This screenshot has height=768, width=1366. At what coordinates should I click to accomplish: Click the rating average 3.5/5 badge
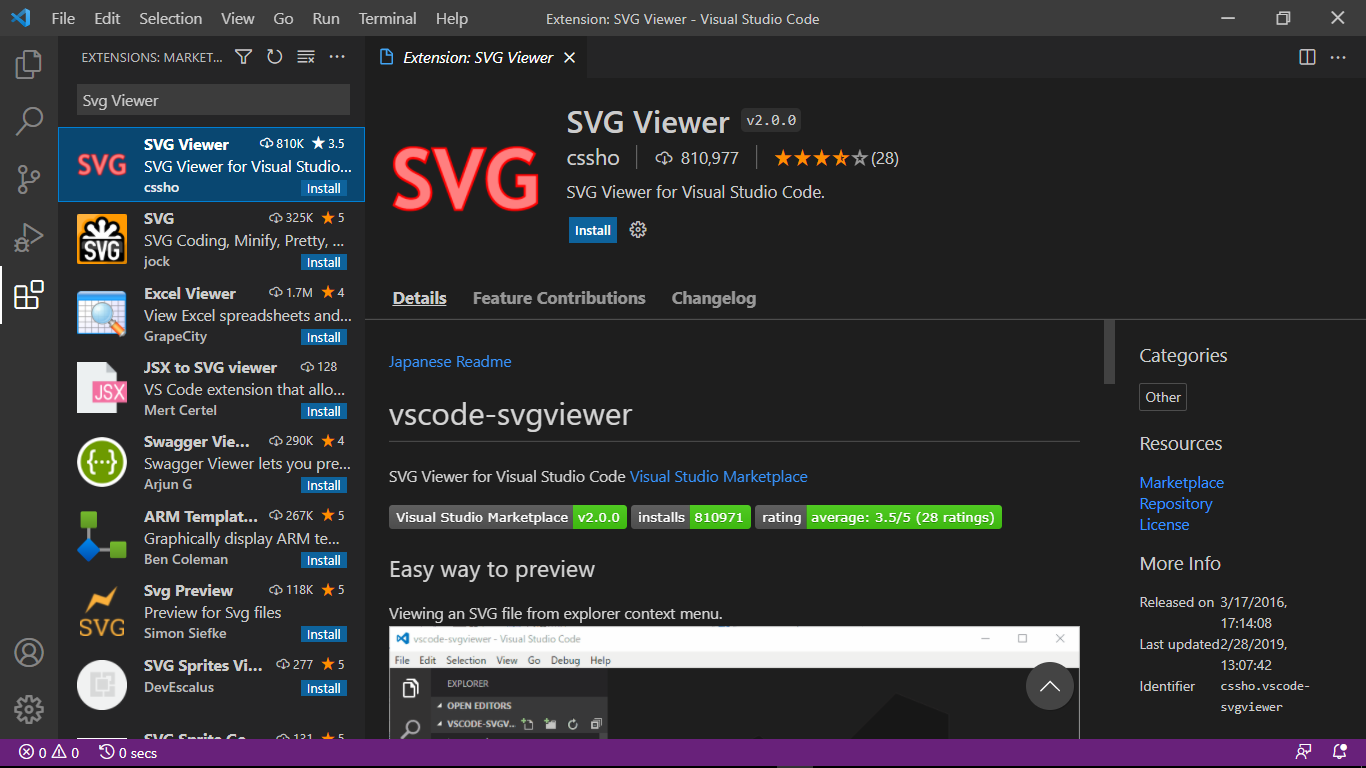(878, 517)
